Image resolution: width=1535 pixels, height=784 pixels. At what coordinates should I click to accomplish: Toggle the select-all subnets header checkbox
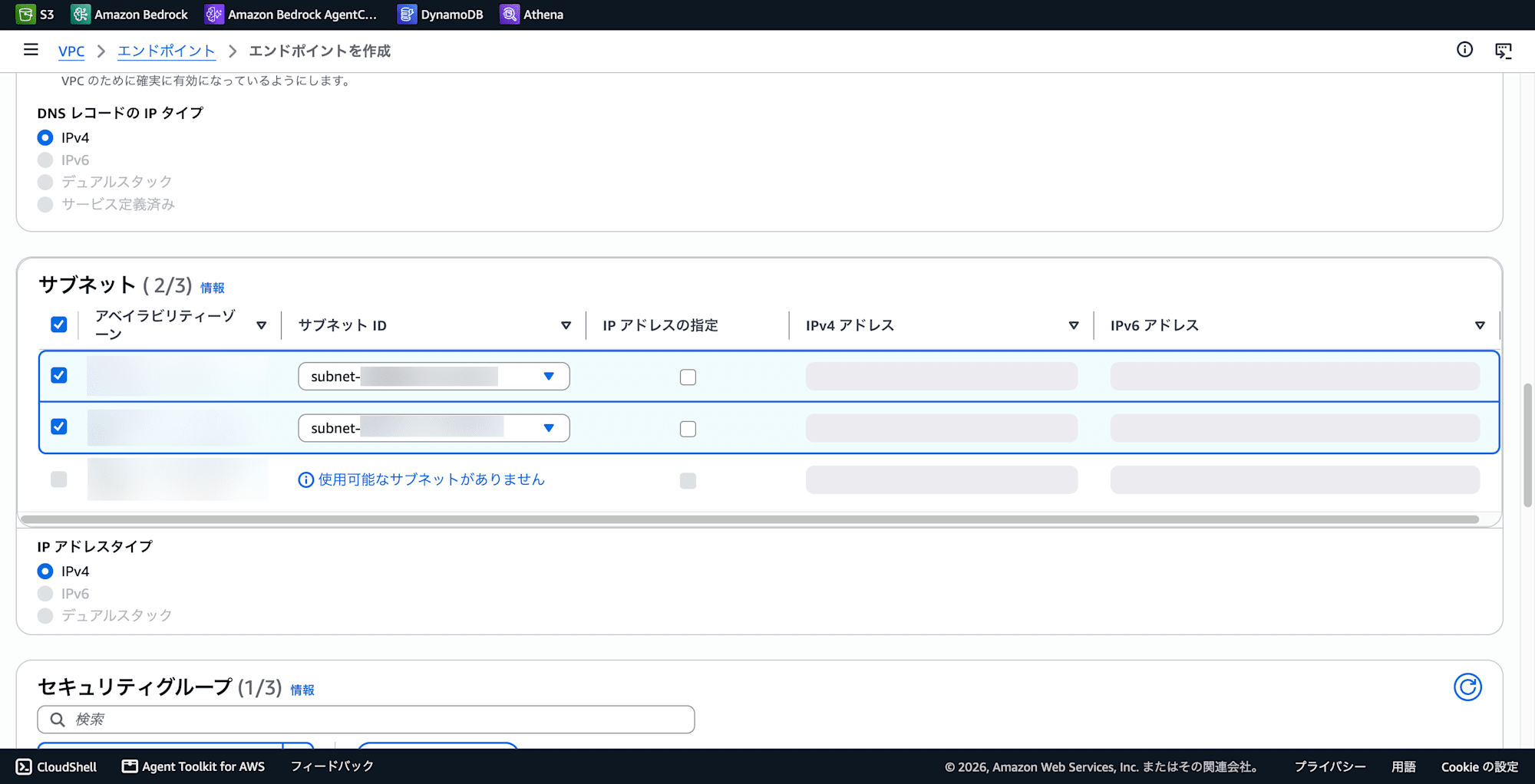pos(59,324)
